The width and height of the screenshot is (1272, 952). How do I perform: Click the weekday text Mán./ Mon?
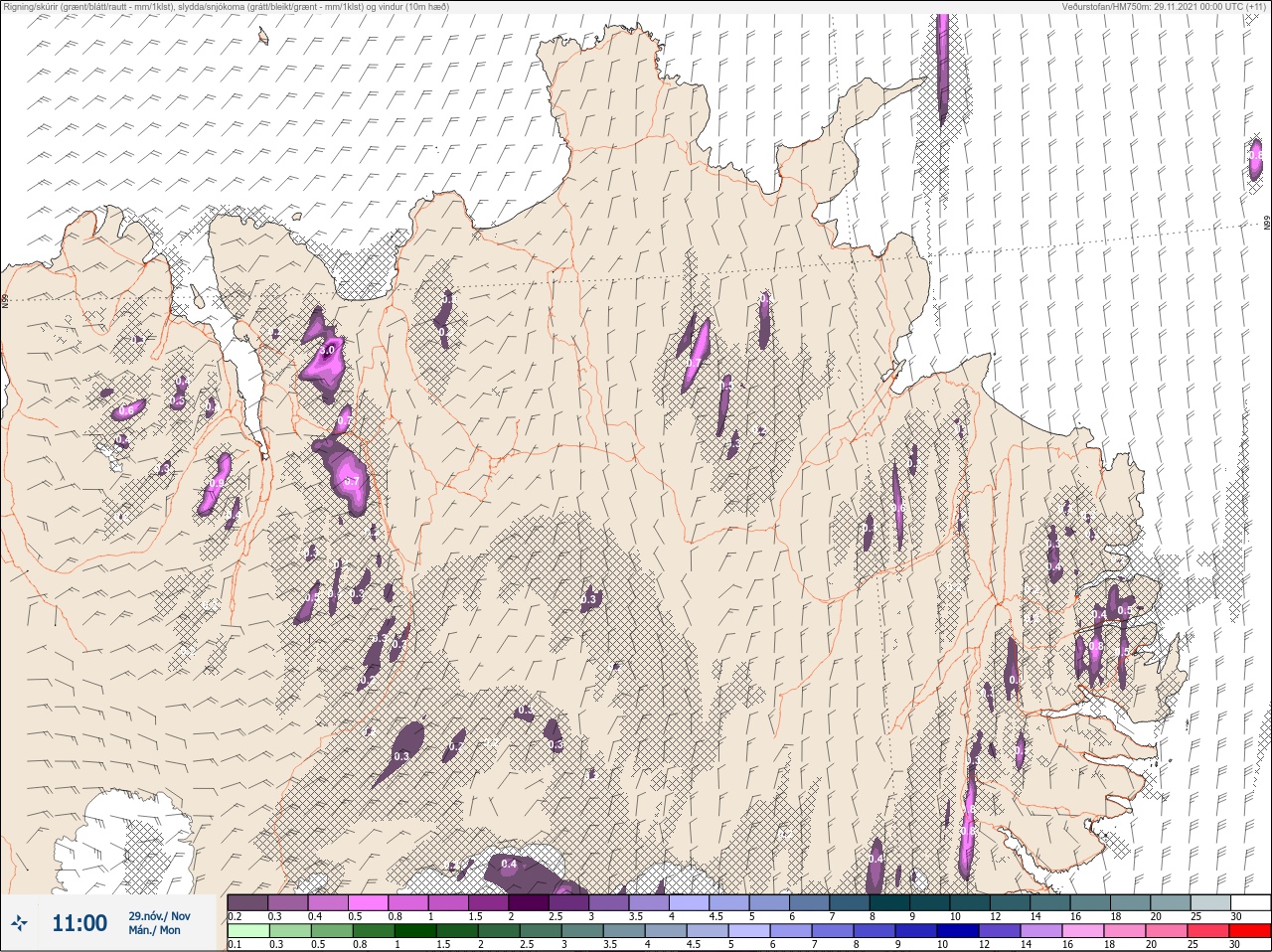154,930
